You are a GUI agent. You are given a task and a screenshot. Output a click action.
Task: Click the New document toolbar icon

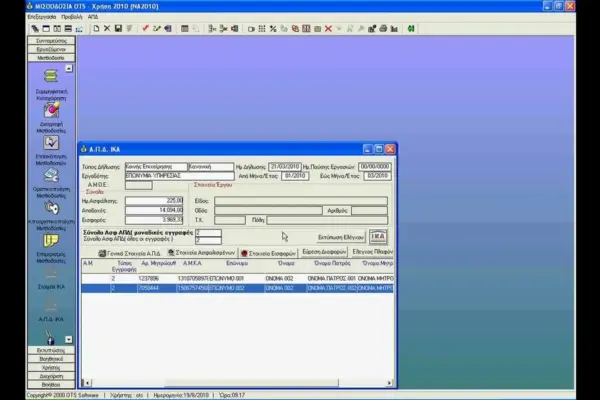96,28
